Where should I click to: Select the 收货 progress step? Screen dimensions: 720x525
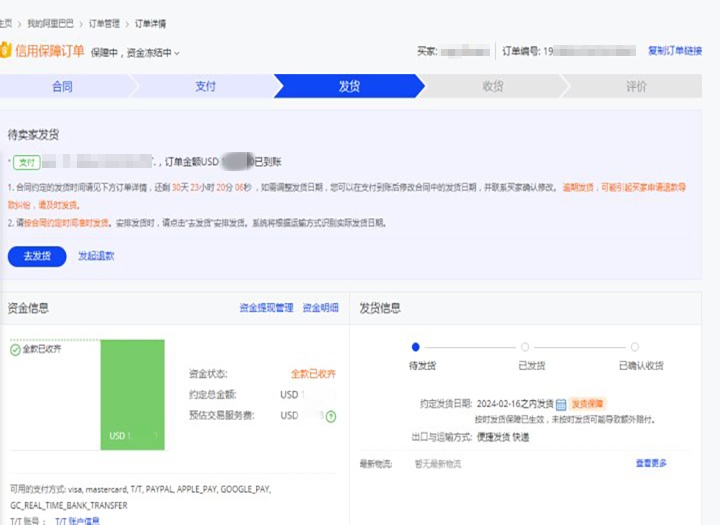click(493, 86)
